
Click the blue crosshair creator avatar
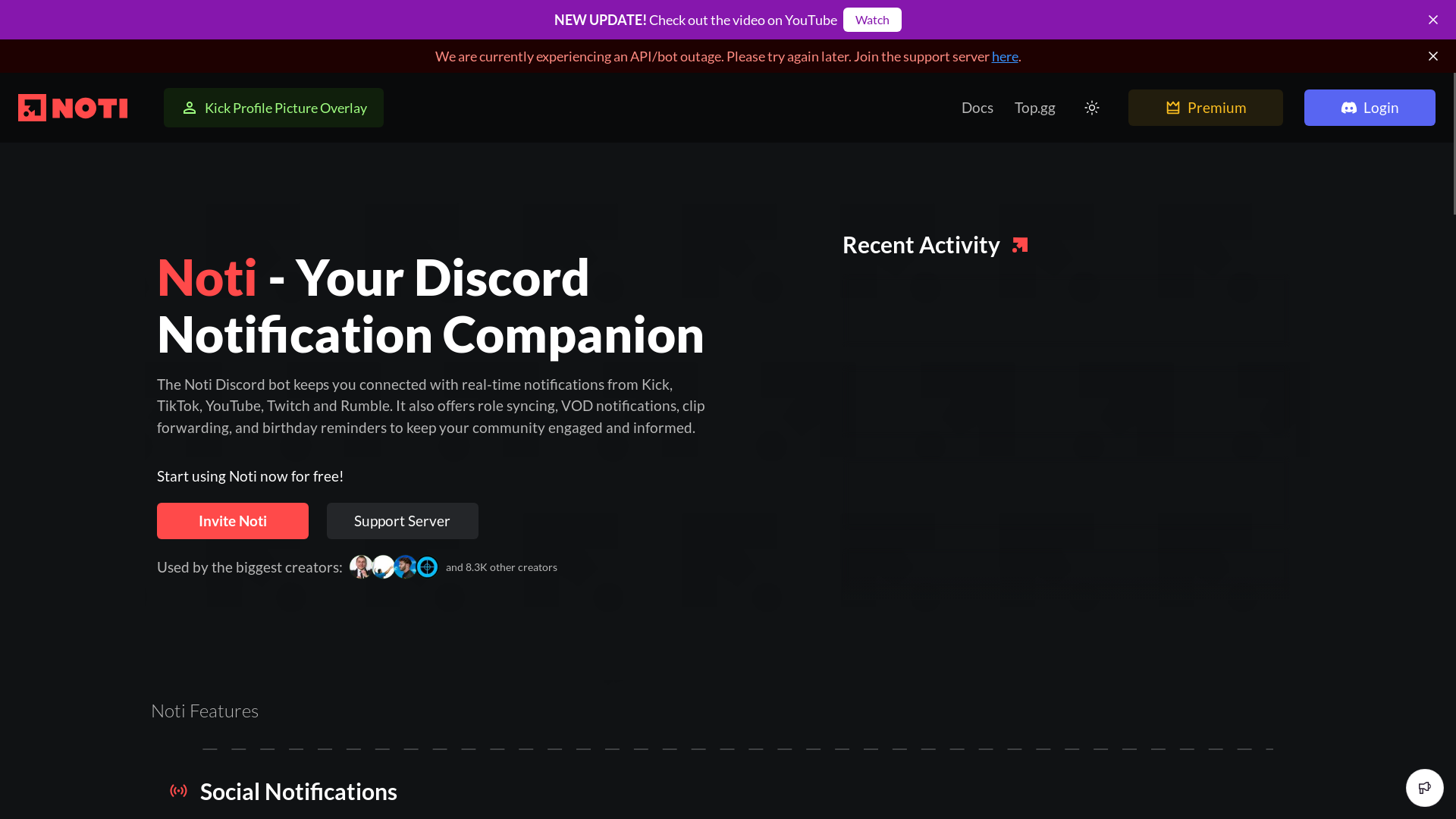point(427,566)
